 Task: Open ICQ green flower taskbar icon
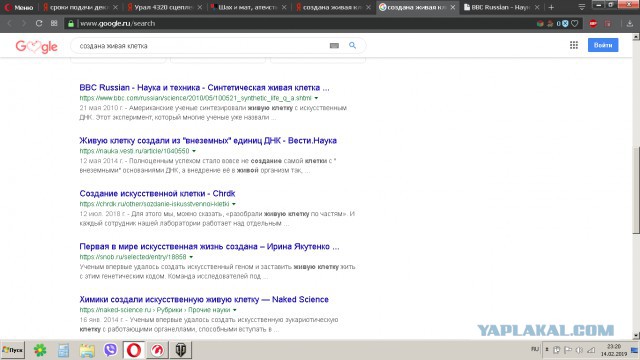click(x=40, y=350)
